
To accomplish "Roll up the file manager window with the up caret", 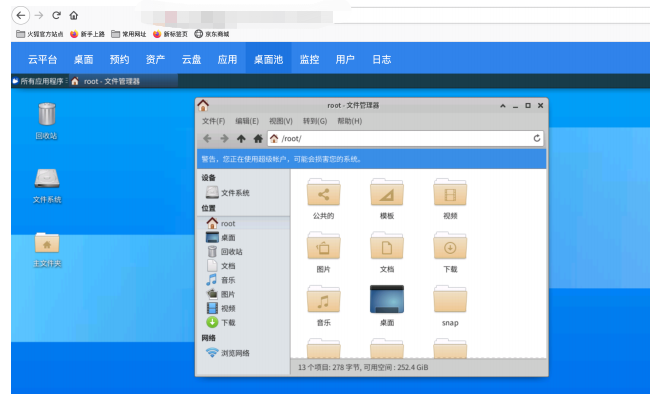I will 503,106.
